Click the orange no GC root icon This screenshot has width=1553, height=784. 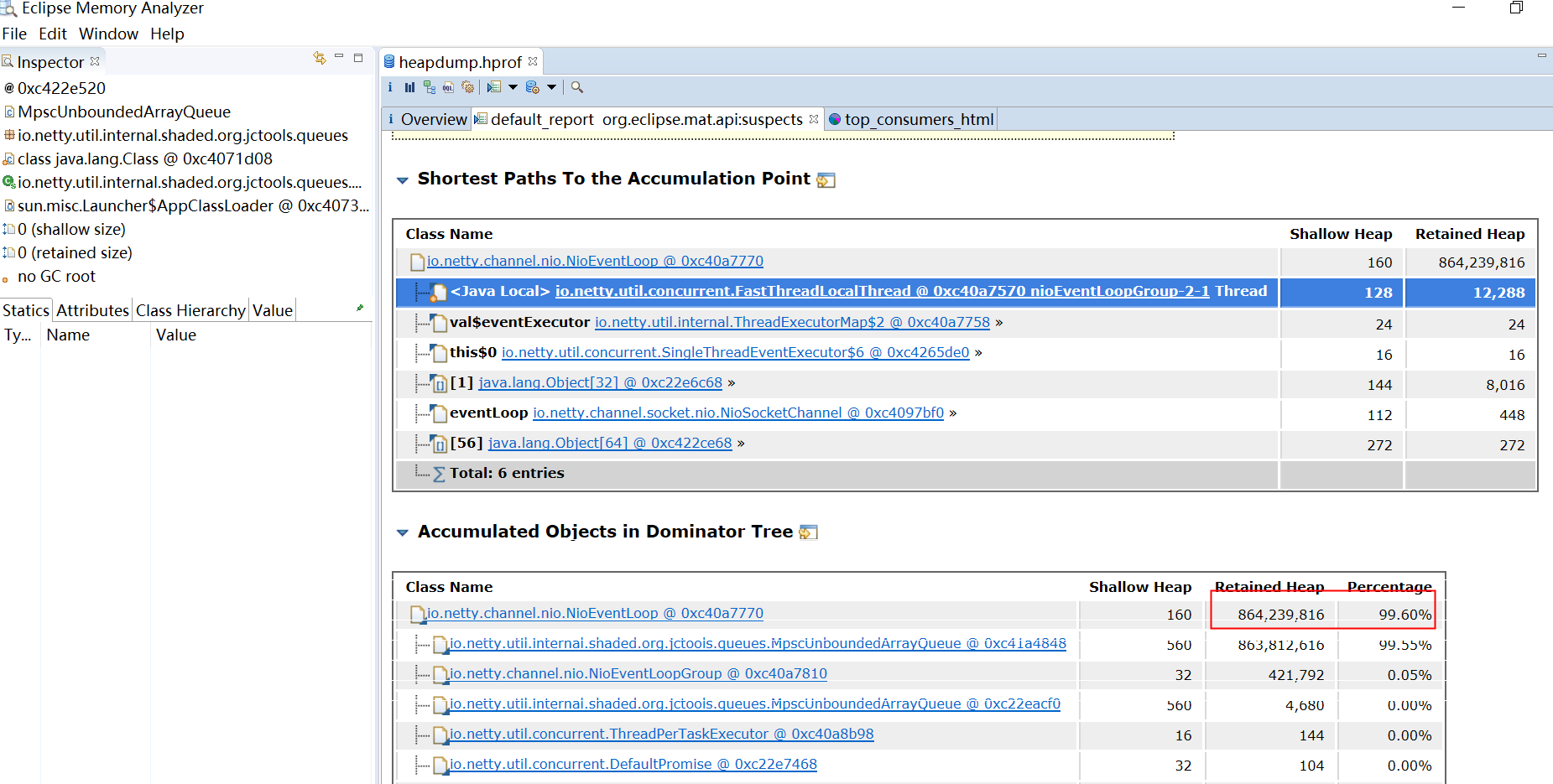pyautogui.click(x=6, y=279)
